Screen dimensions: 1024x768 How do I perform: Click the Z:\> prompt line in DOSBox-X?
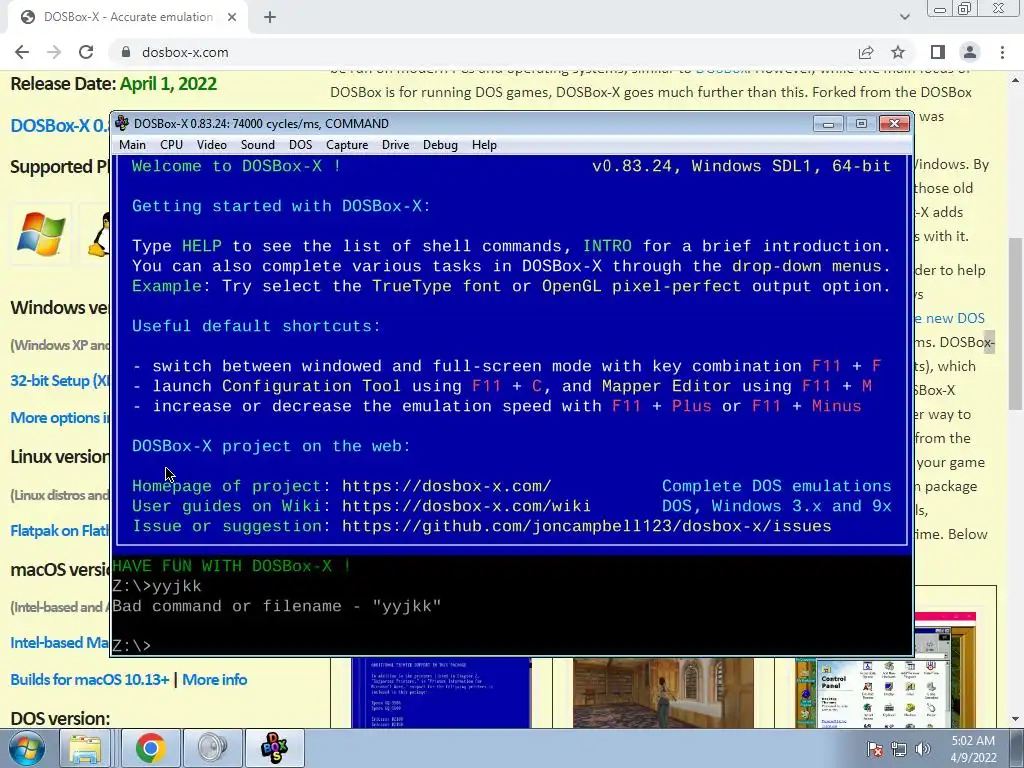132,646
